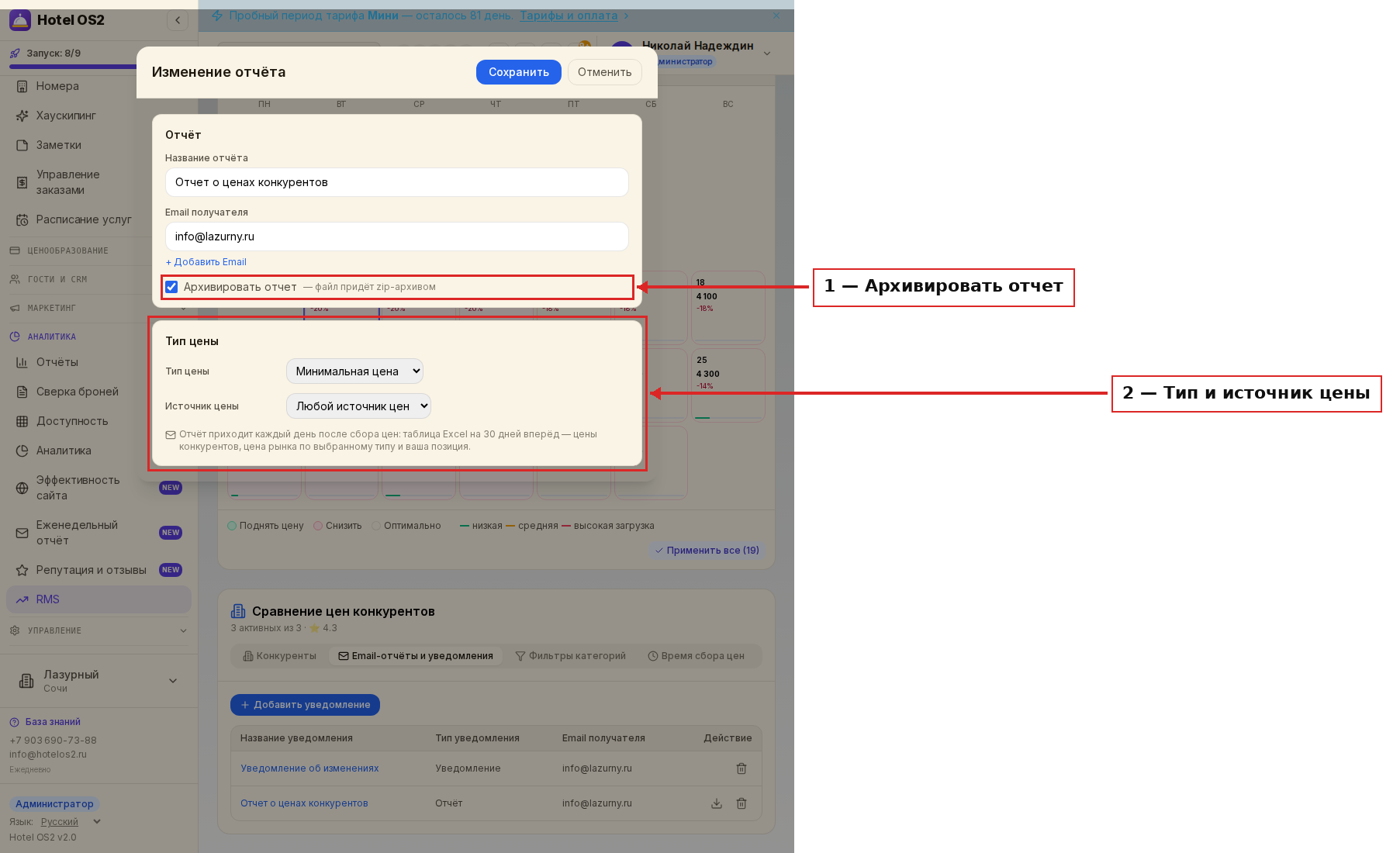The height and width of the screenshot is (853, 1400).
Task: Click the Эффективность сайта globe icon
Action: tap(22, 488)
